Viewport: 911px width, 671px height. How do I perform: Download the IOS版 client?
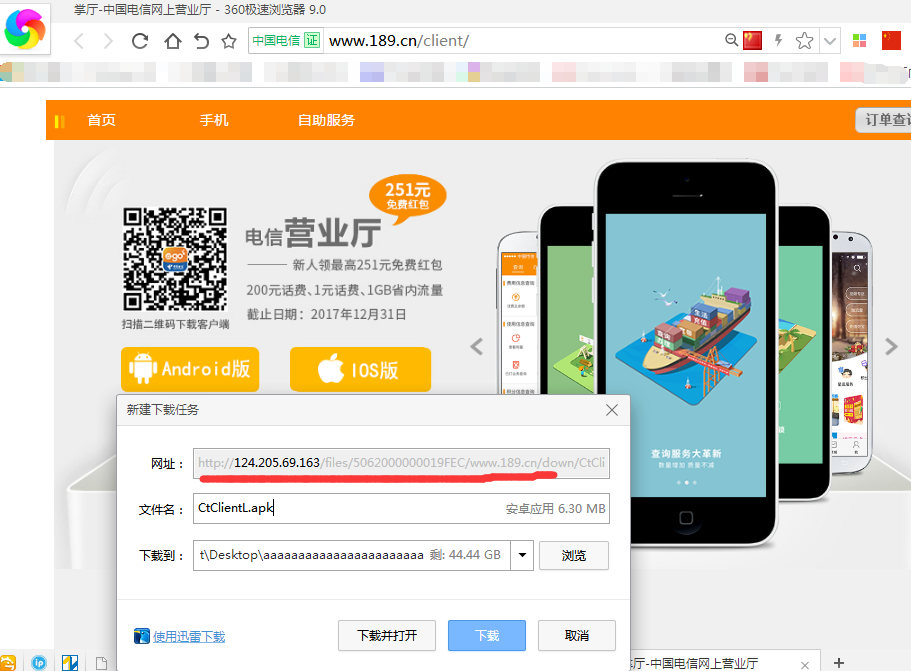click(x=360, y=369)
